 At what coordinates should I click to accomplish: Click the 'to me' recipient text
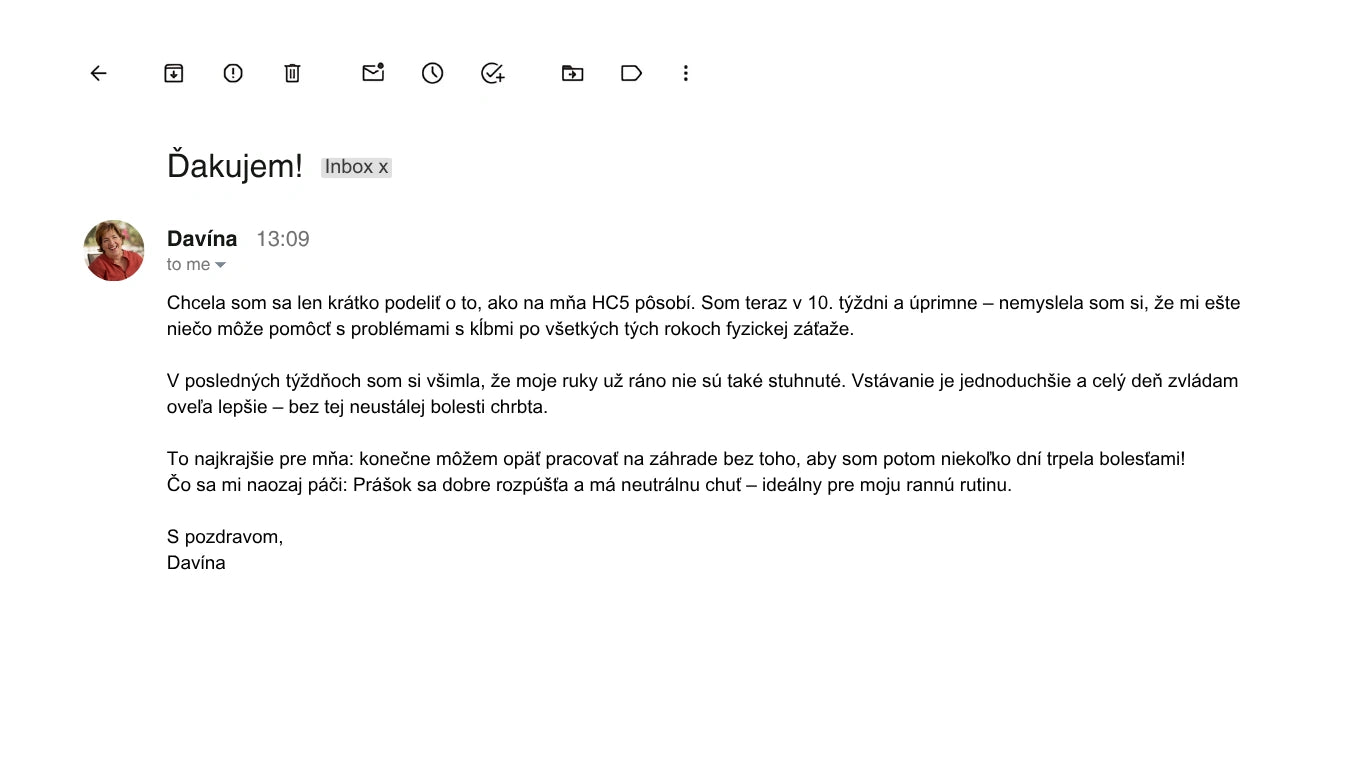pos(188,264)
